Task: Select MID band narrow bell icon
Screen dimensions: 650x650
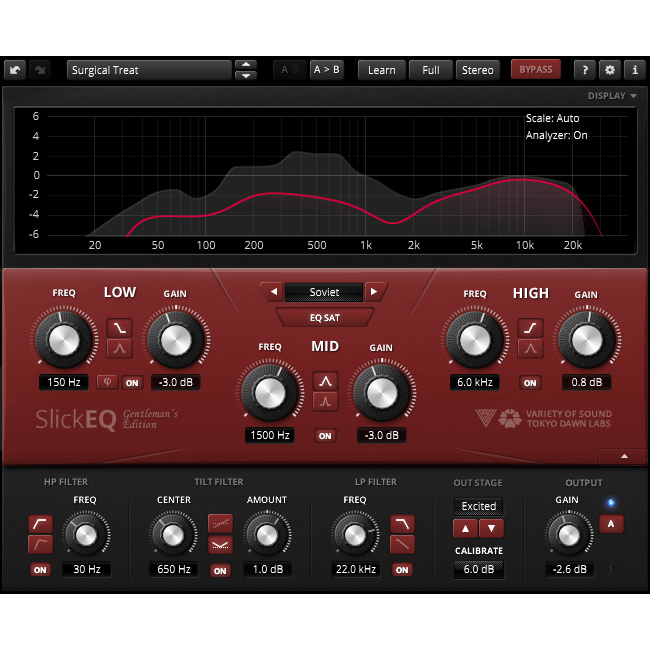Action: (325, 401)
